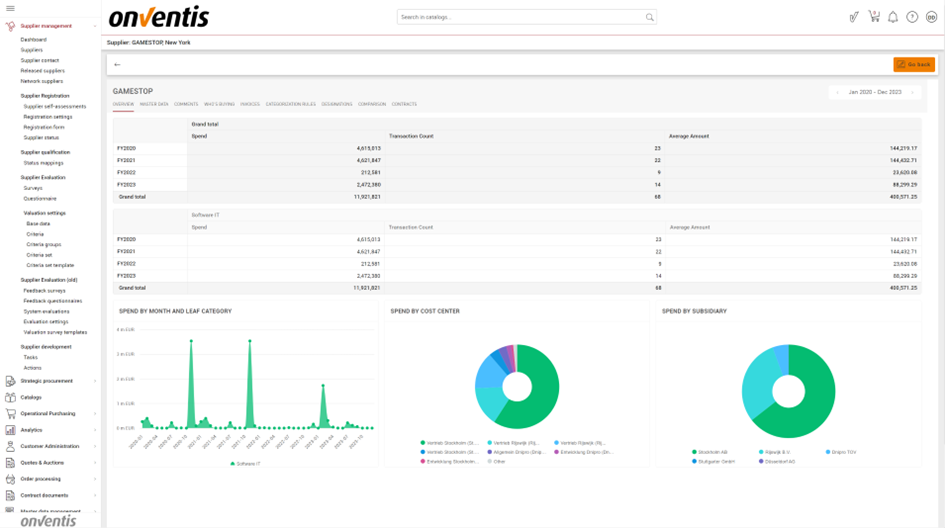The height and width of the screenshot is (528, 945).
Task: Toggle Stockholm AB legend in subsidiary chart
Action: 712,452
